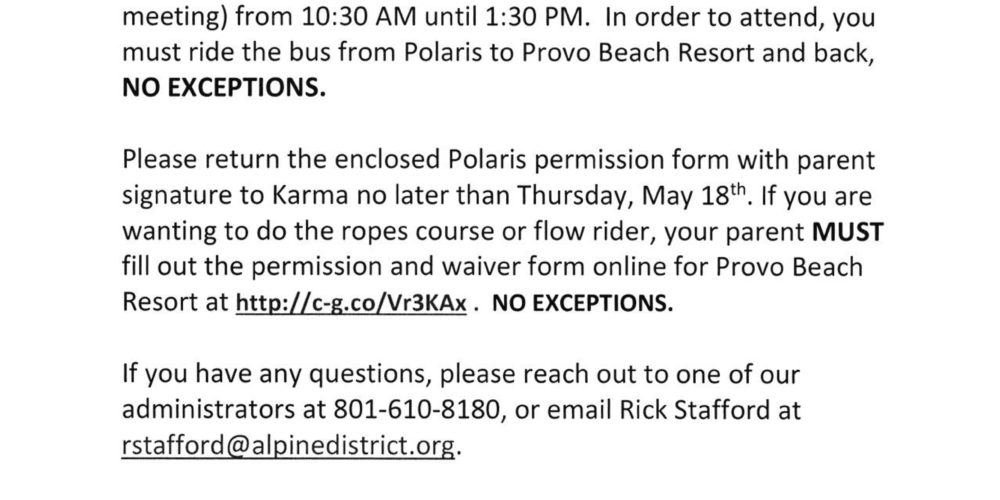Image resolution: width=1000 pixels, height=500 pixels.
Task: Open the c-g.co/Vr3KAx waiver form link
Action: coord(351,304)
